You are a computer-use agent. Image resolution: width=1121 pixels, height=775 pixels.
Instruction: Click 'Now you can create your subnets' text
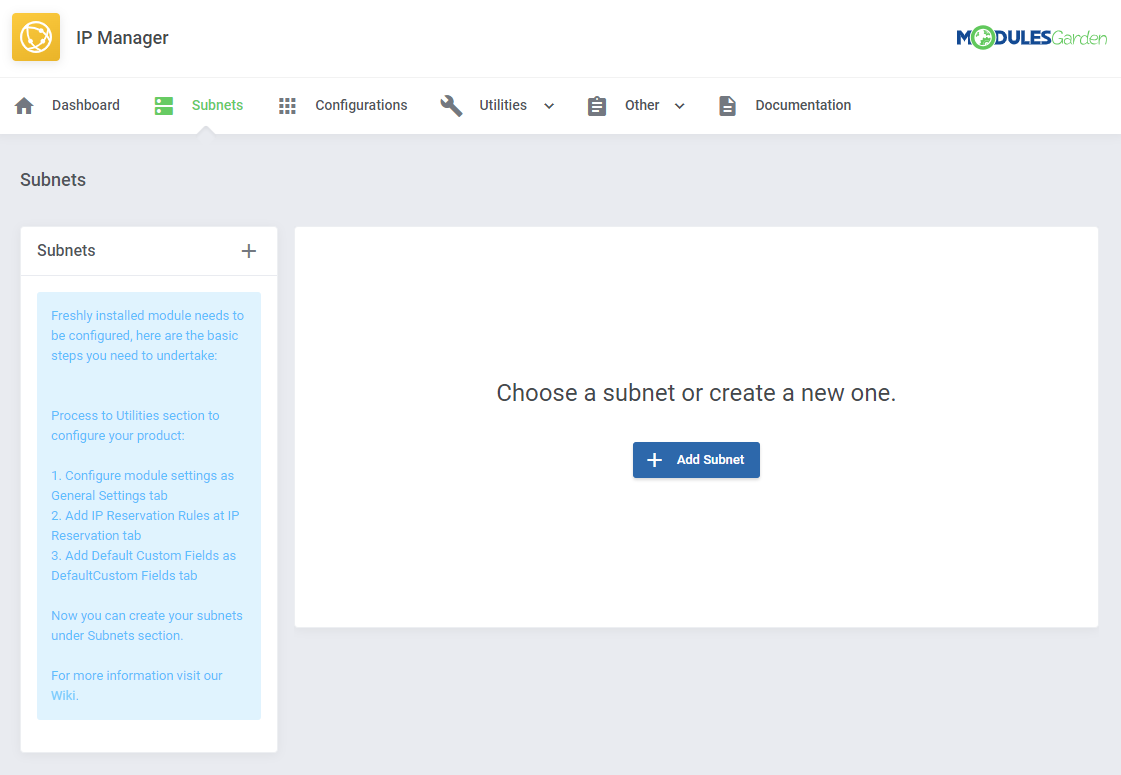pos(147,616)
